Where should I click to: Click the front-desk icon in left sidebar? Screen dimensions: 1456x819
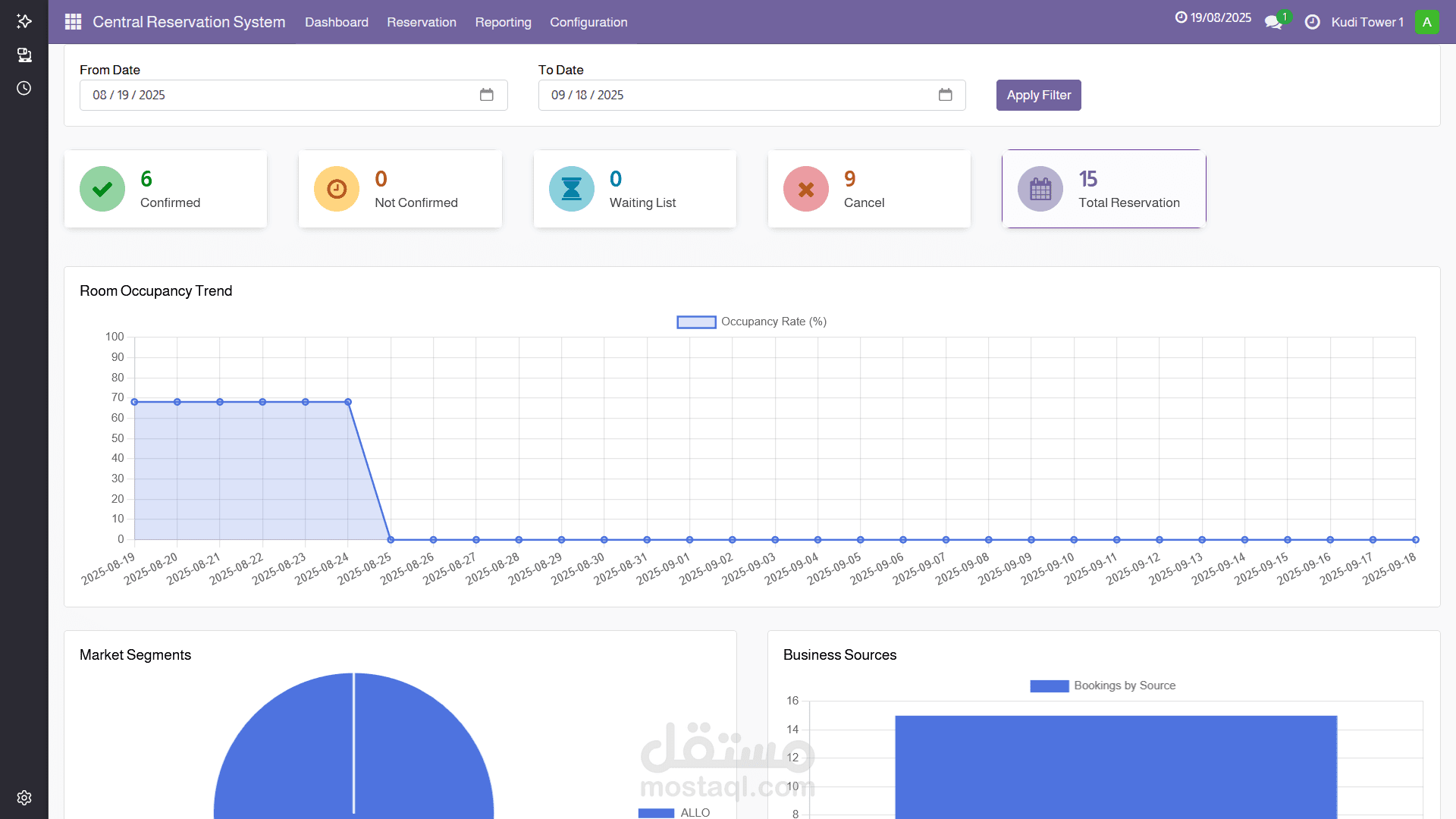pos(24,55)
